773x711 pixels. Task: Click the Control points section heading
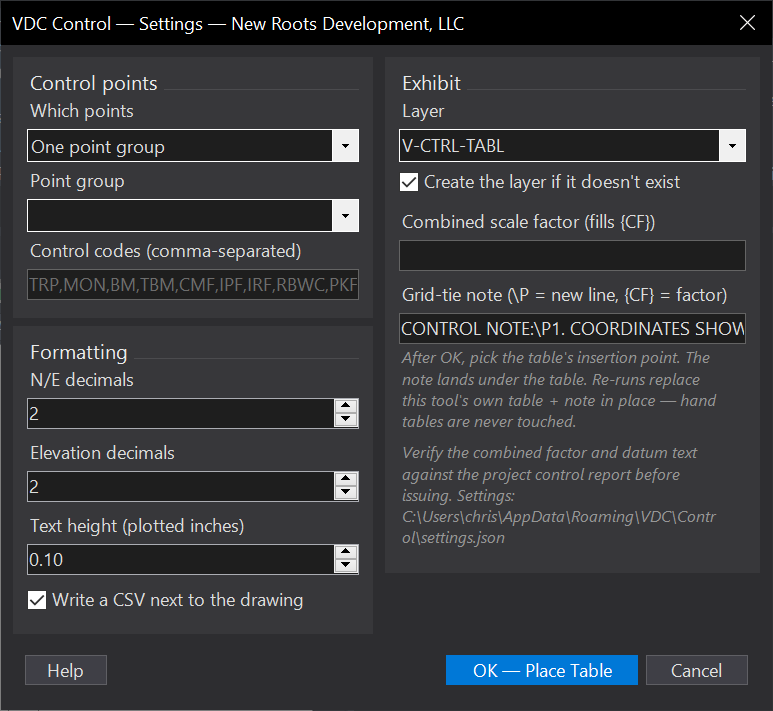(94, 83)
